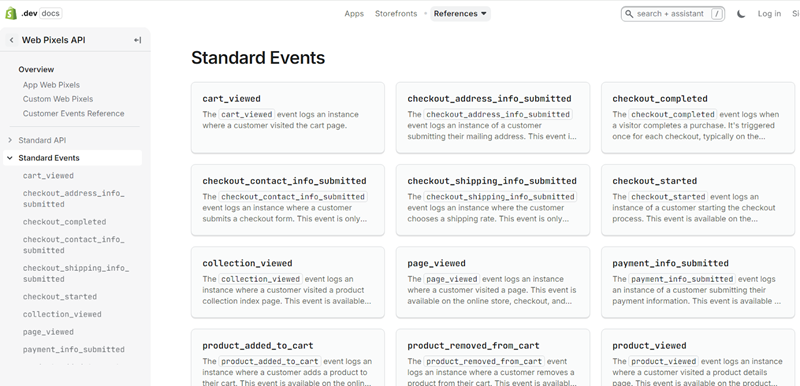Image resolution: width=800 pixels, height=386 pixels.
Task: Open the product_removed_from_cart card
Action: pos(493,358)
